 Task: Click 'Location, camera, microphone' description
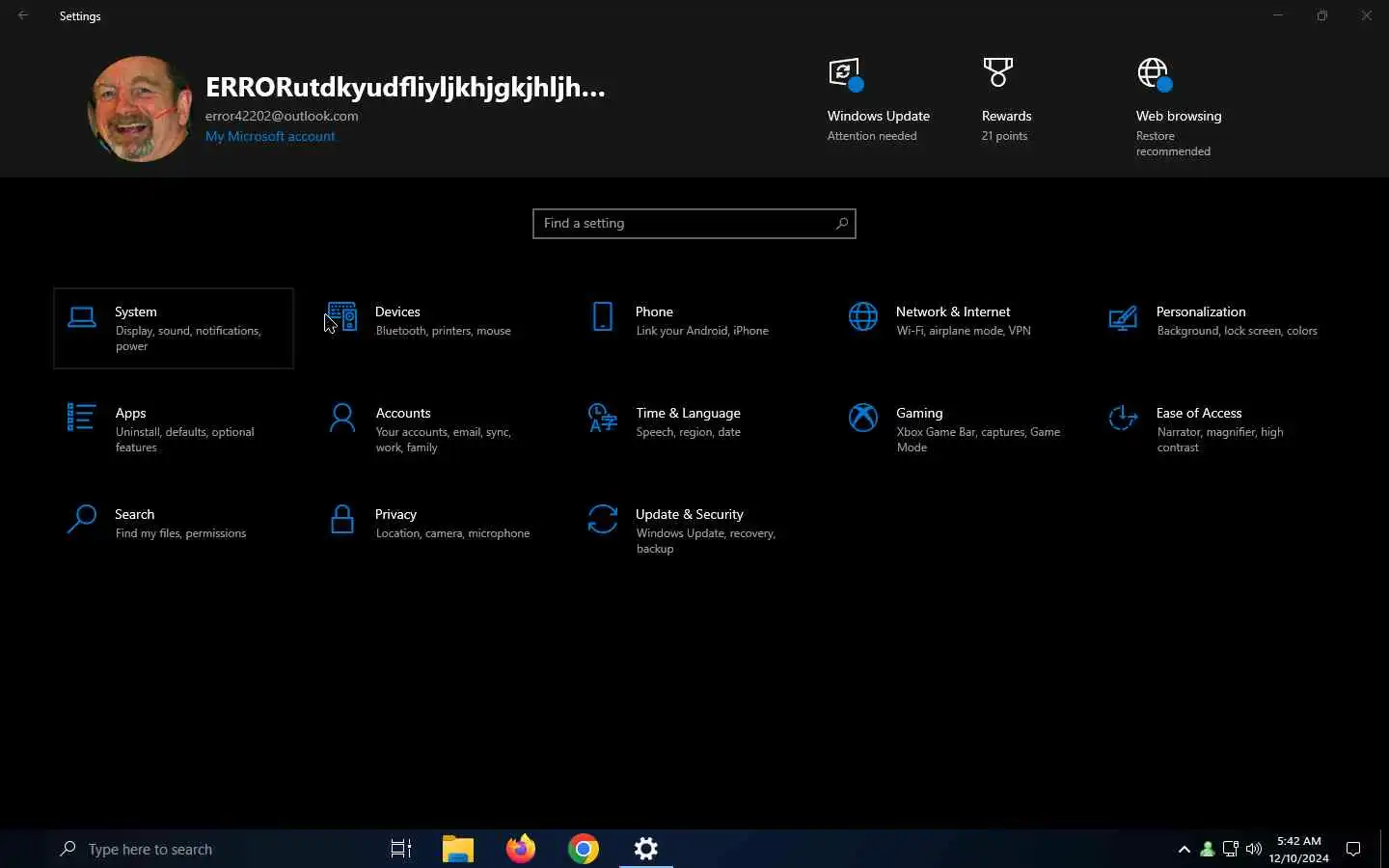[452, 533]
